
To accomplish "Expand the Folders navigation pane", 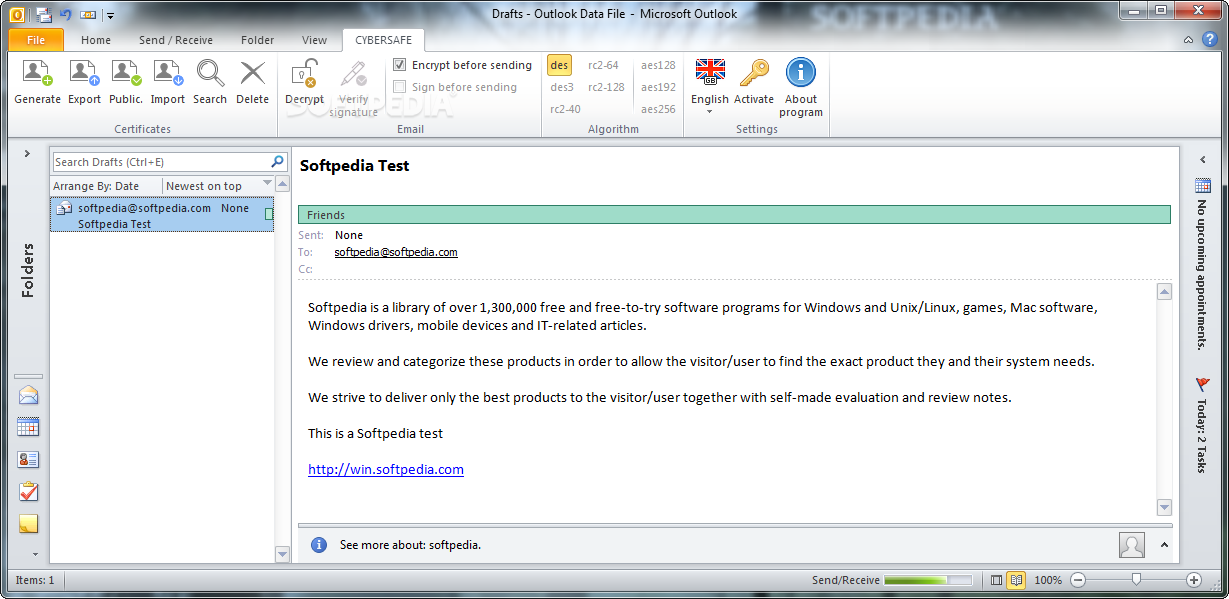I will pyautogui.click(x=28, y=153).
